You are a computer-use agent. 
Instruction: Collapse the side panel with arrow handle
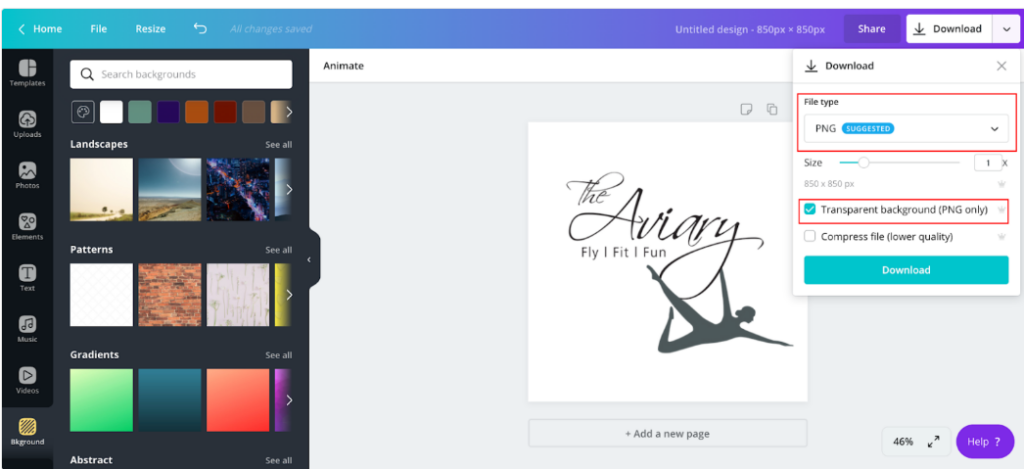click(310, 259)
